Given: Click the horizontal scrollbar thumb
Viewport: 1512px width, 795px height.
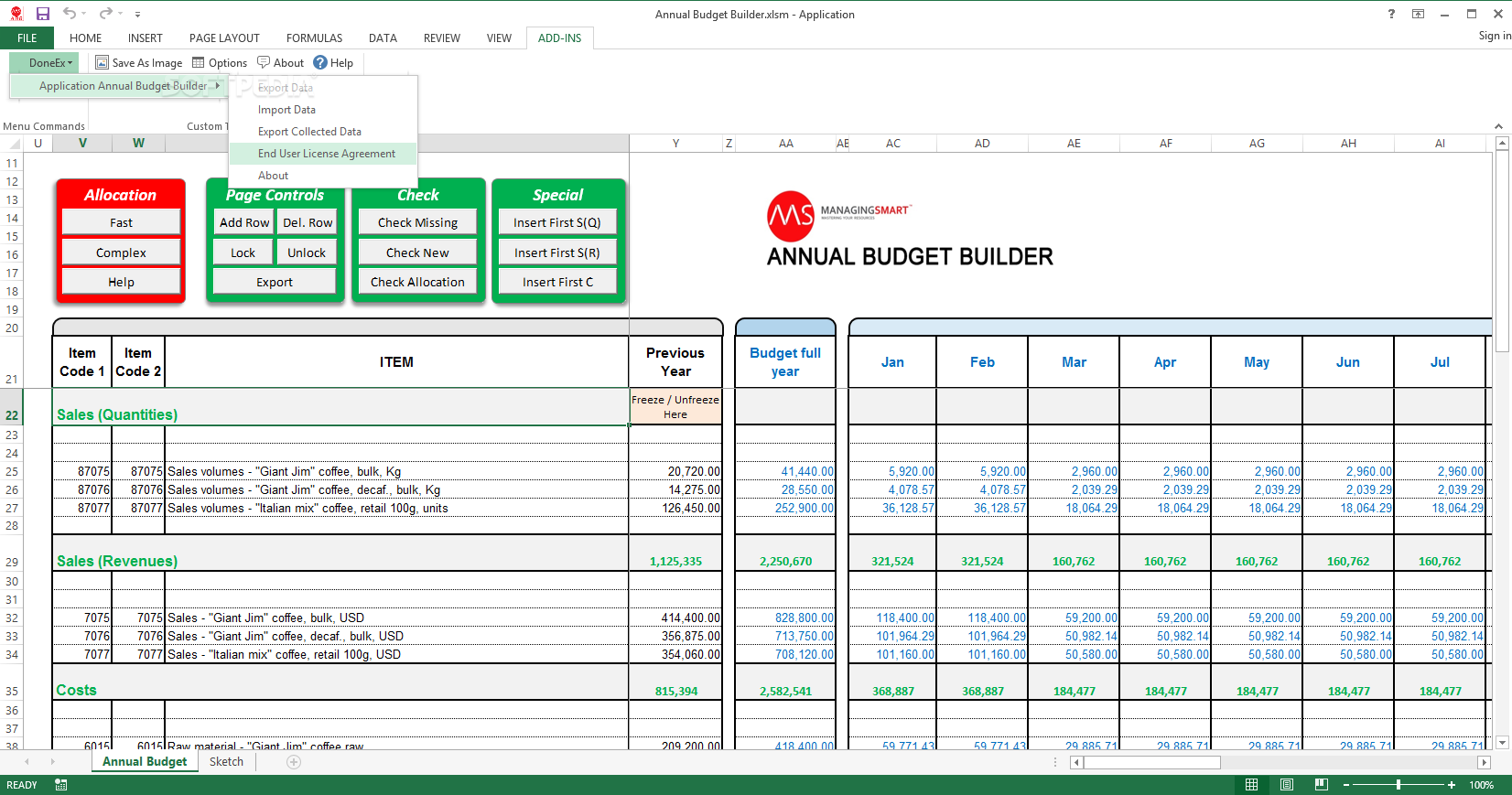Looking at the screenshot, I should [1151, 762].
